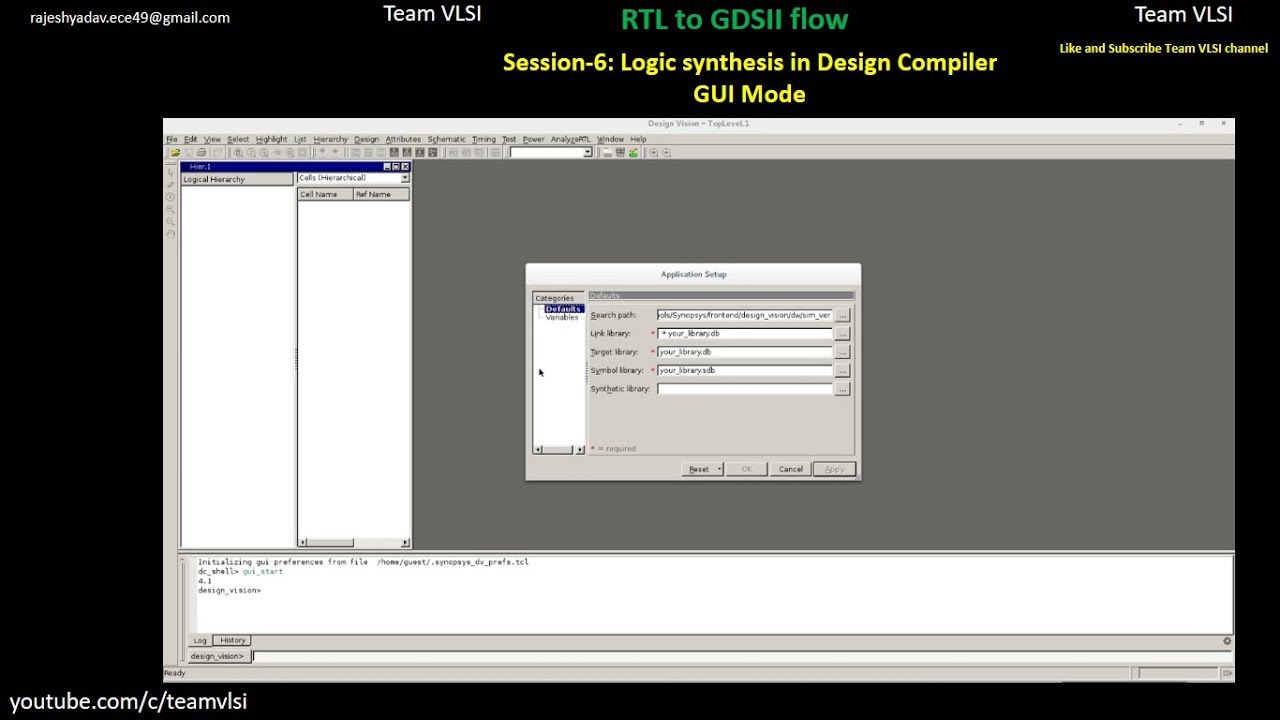Click the info query tool in the left sidebar
Image resolution: width=1280 pixels, height=720 pixels.
(x=170, y=197)
